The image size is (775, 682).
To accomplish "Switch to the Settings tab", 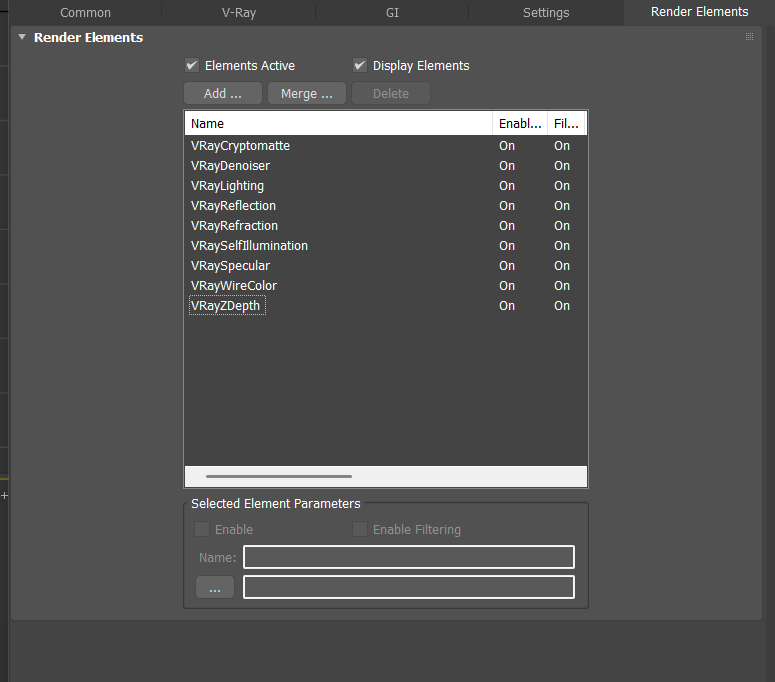I will click(546, 12).
